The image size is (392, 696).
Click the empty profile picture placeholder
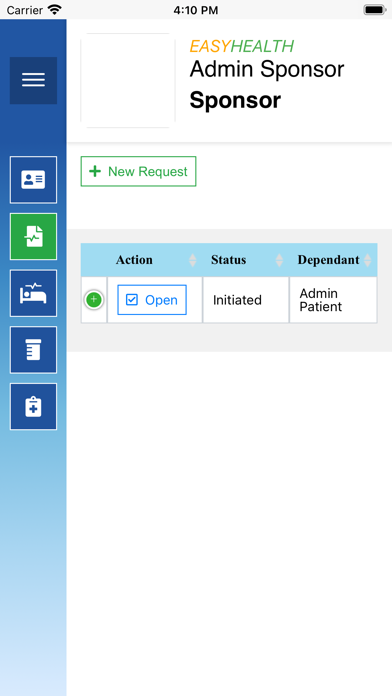click(128, 80)
